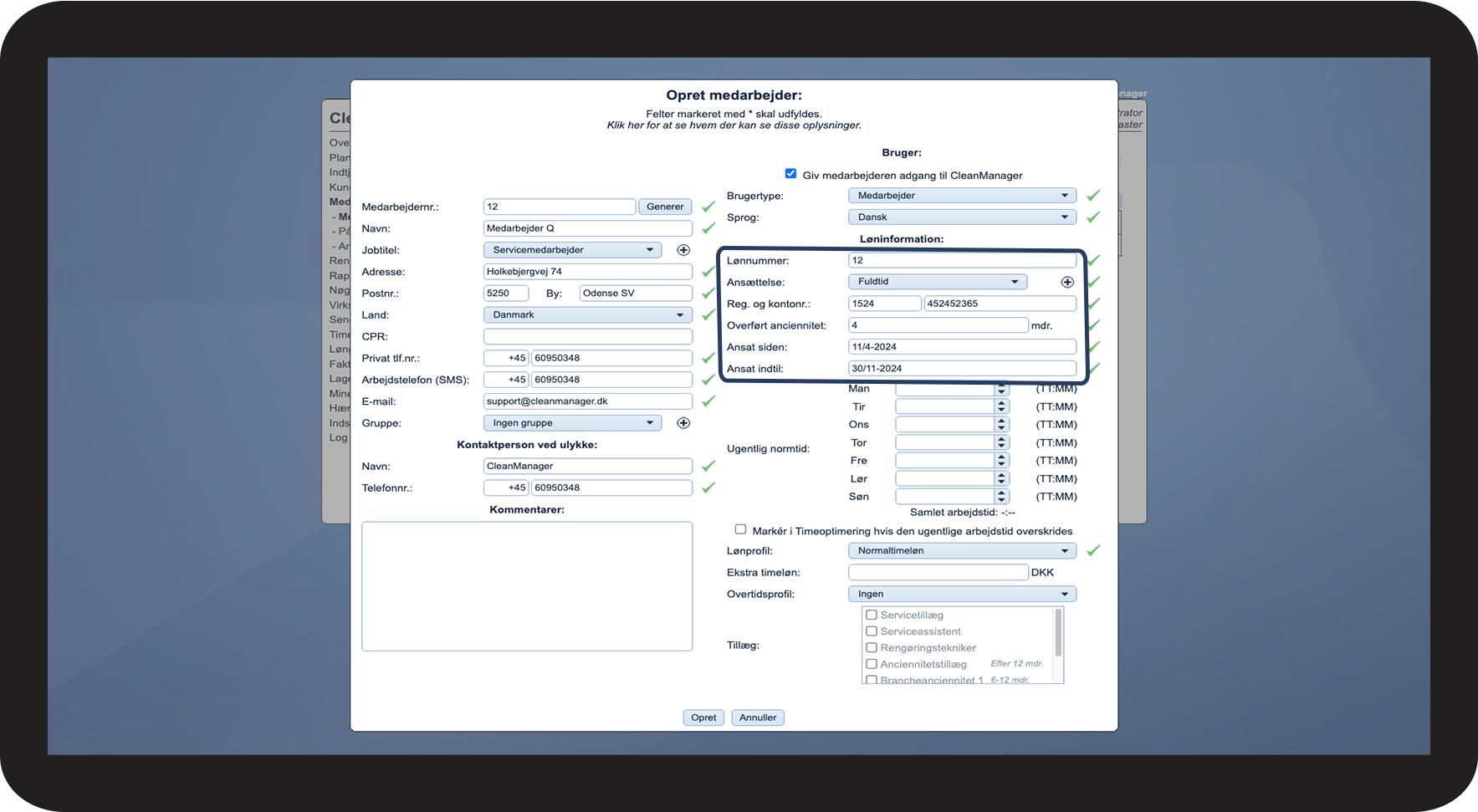
Task: Enable Markér i Timeoptimering checkbox
Action: click(x=740, y=529)
